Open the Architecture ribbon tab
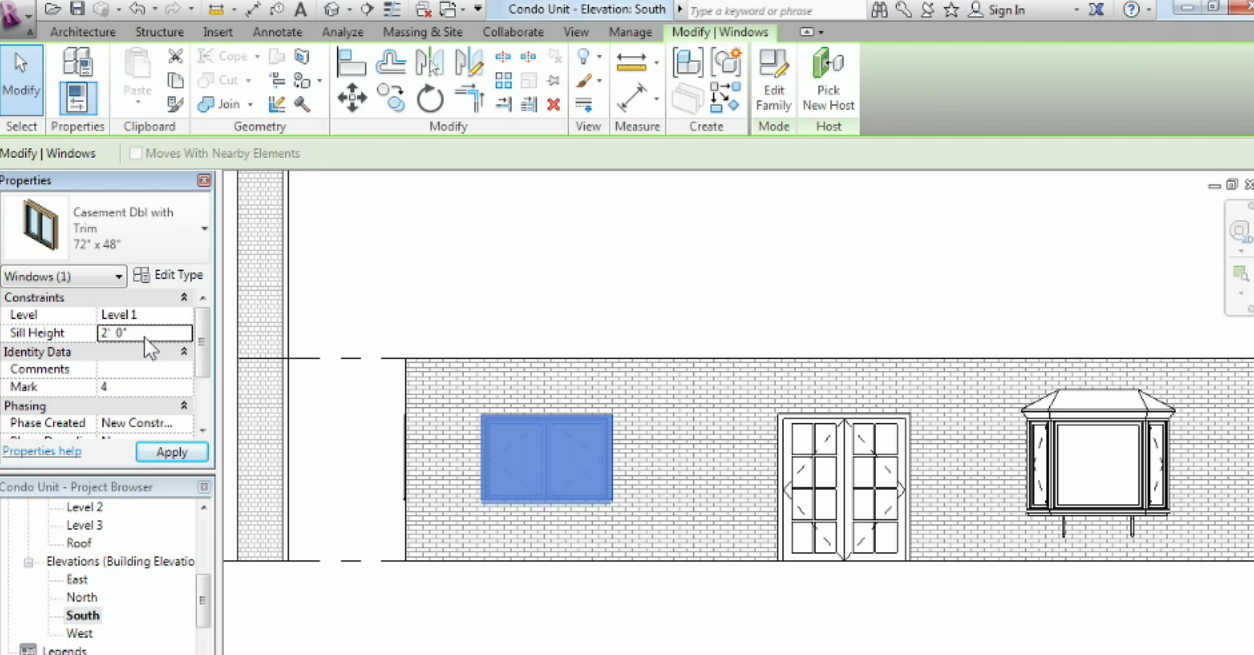 (83, 32)
